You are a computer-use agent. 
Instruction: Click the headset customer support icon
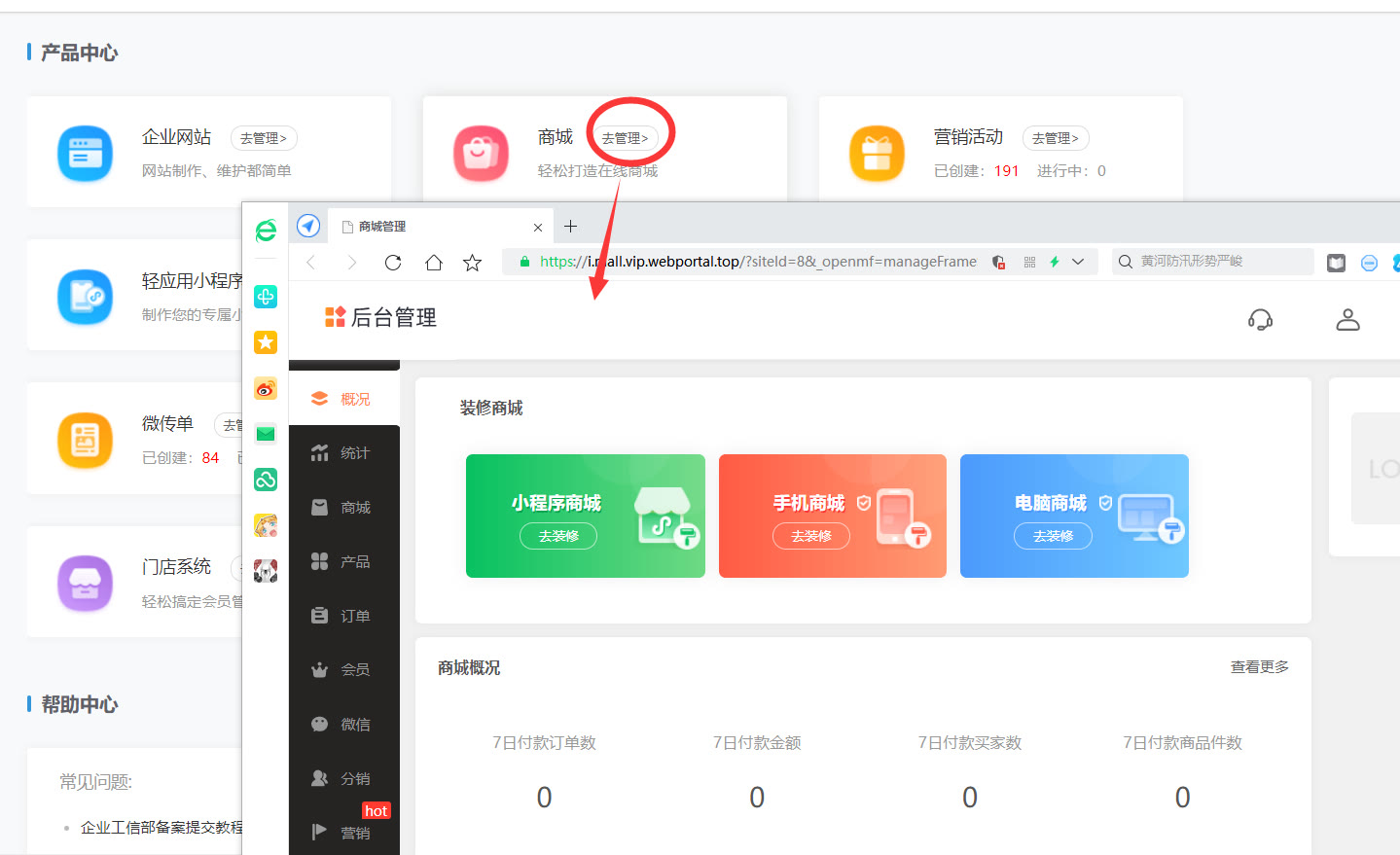[x=1260, y=319]
